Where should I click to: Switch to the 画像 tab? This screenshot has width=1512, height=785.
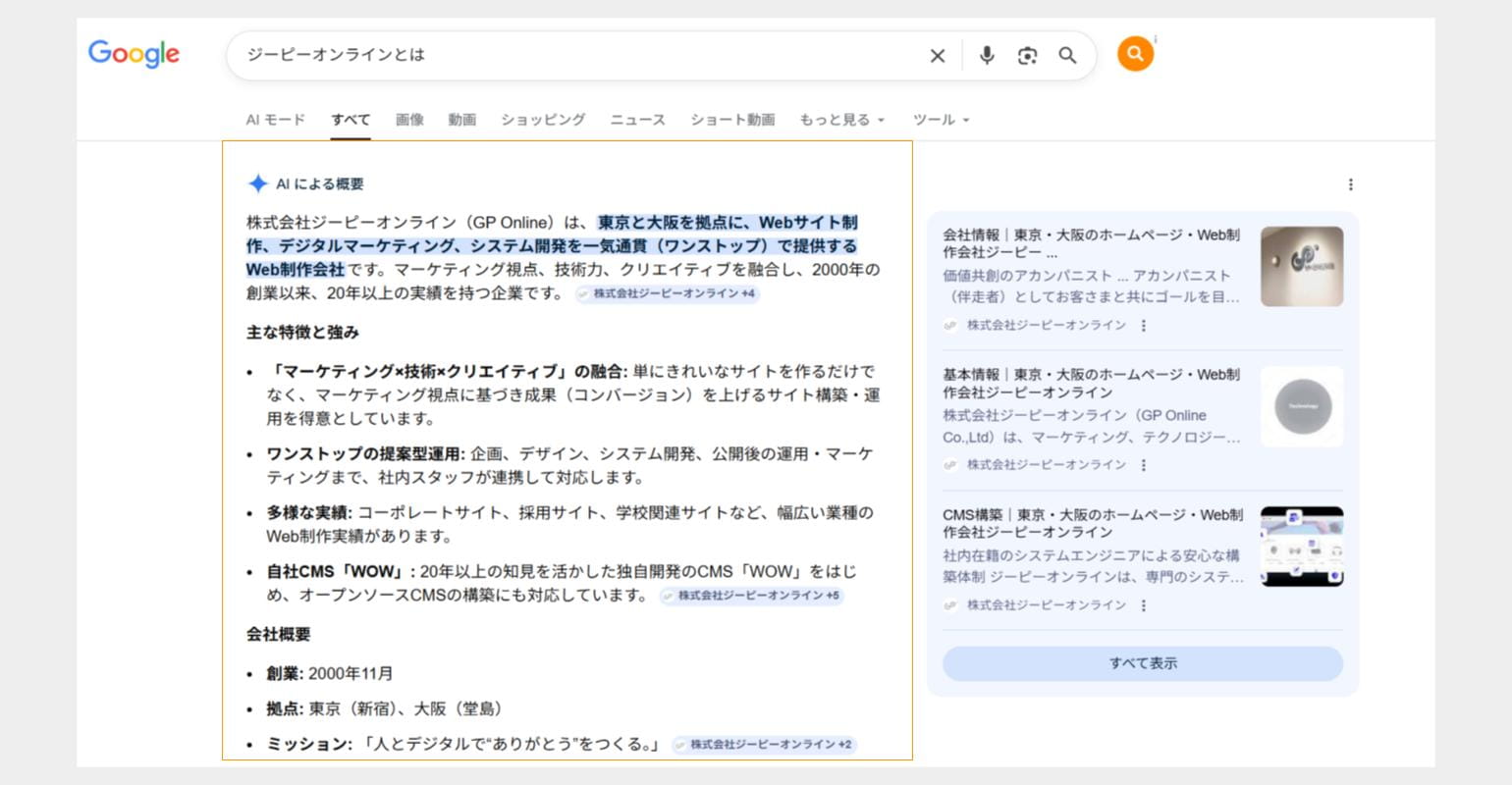409,120
